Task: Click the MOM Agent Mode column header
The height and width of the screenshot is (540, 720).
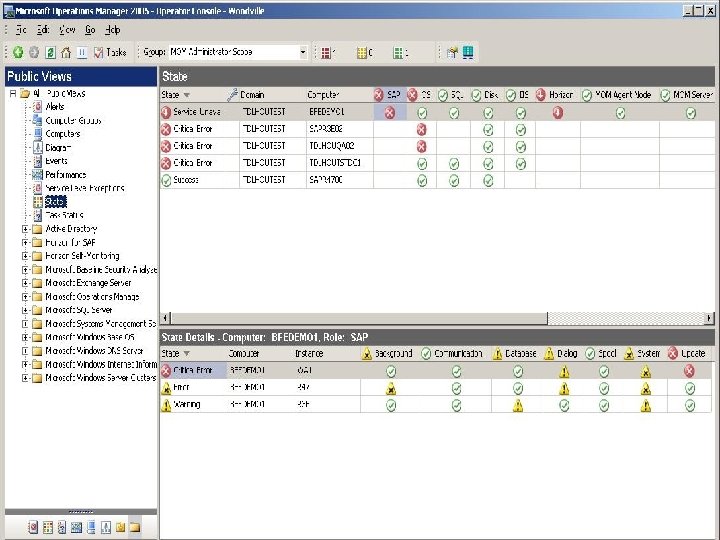Action: pos(619,95)
